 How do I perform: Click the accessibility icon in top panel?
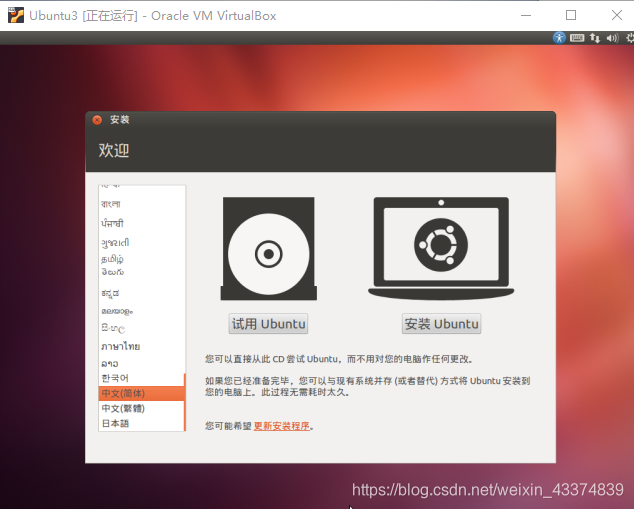[559, 38]
